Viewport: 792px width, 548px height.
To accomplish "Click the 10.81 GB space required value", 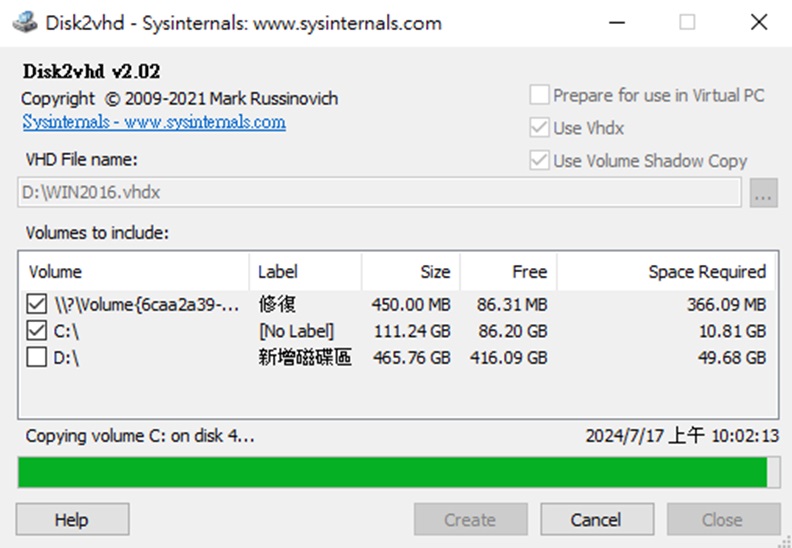I will pyautogui.click(x=733, y=331).
